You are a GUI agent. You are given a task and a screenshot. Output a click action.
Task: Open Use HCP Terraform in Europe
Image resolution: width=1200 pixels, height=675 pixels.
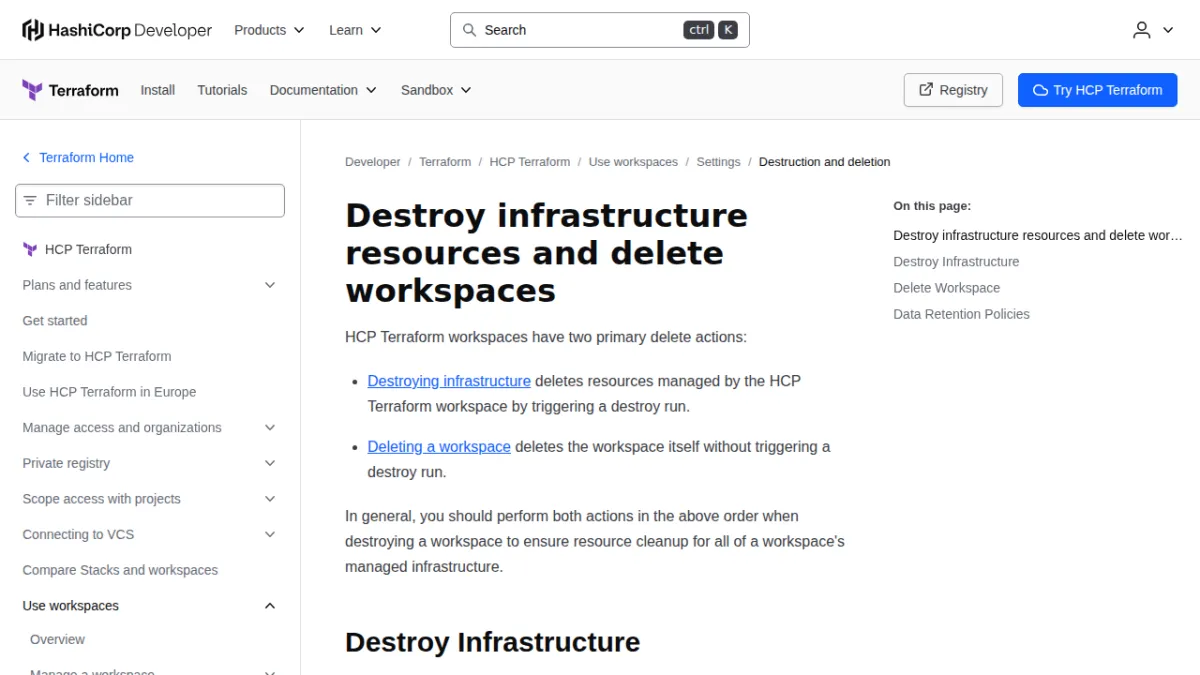[109, 392]
